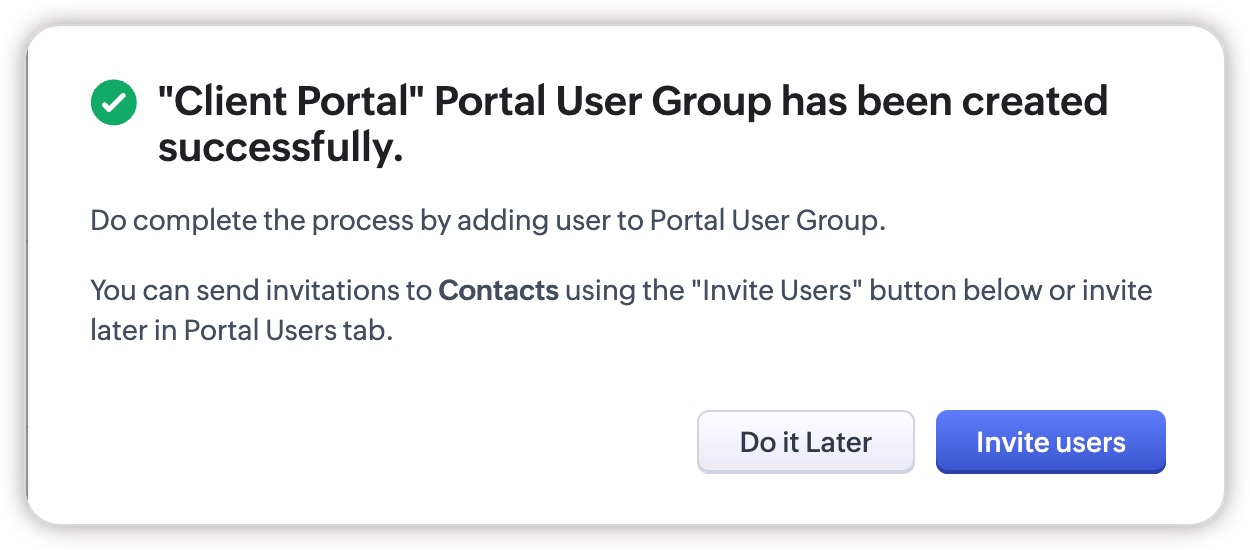Click the Invite users button
This screenshot has height=550, width=1250.
click(1050, 442)
